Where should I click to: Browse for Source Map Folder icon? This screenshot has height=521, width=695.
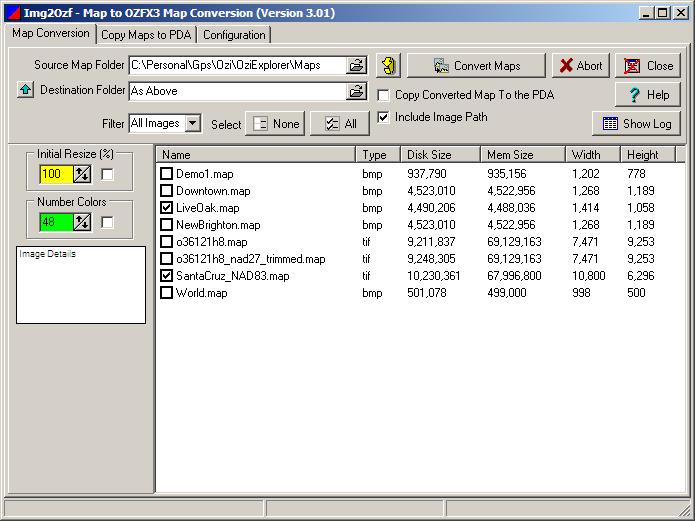coord(356,66)
